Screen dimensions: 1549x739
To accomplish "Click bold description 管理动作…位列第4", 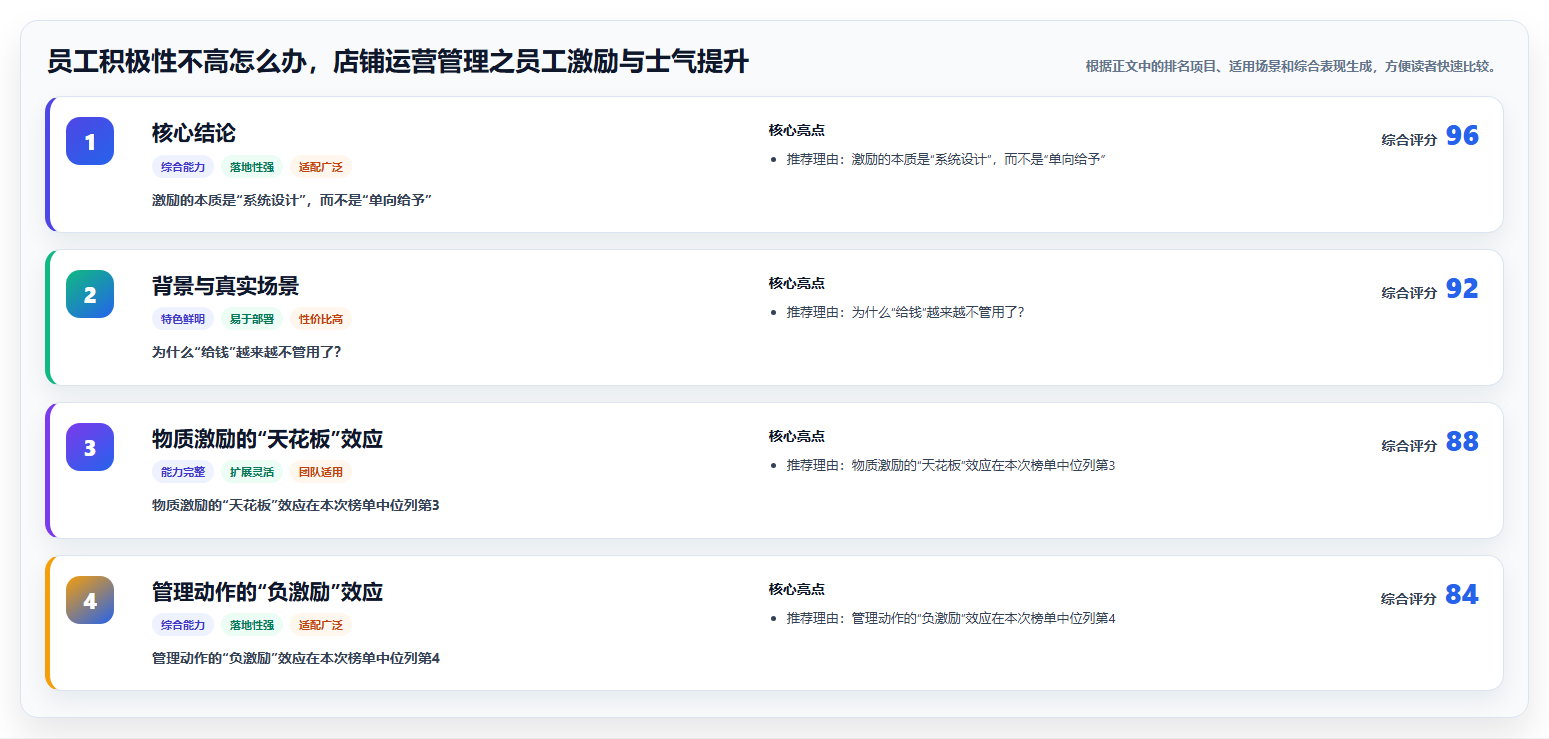I will 296,659.
